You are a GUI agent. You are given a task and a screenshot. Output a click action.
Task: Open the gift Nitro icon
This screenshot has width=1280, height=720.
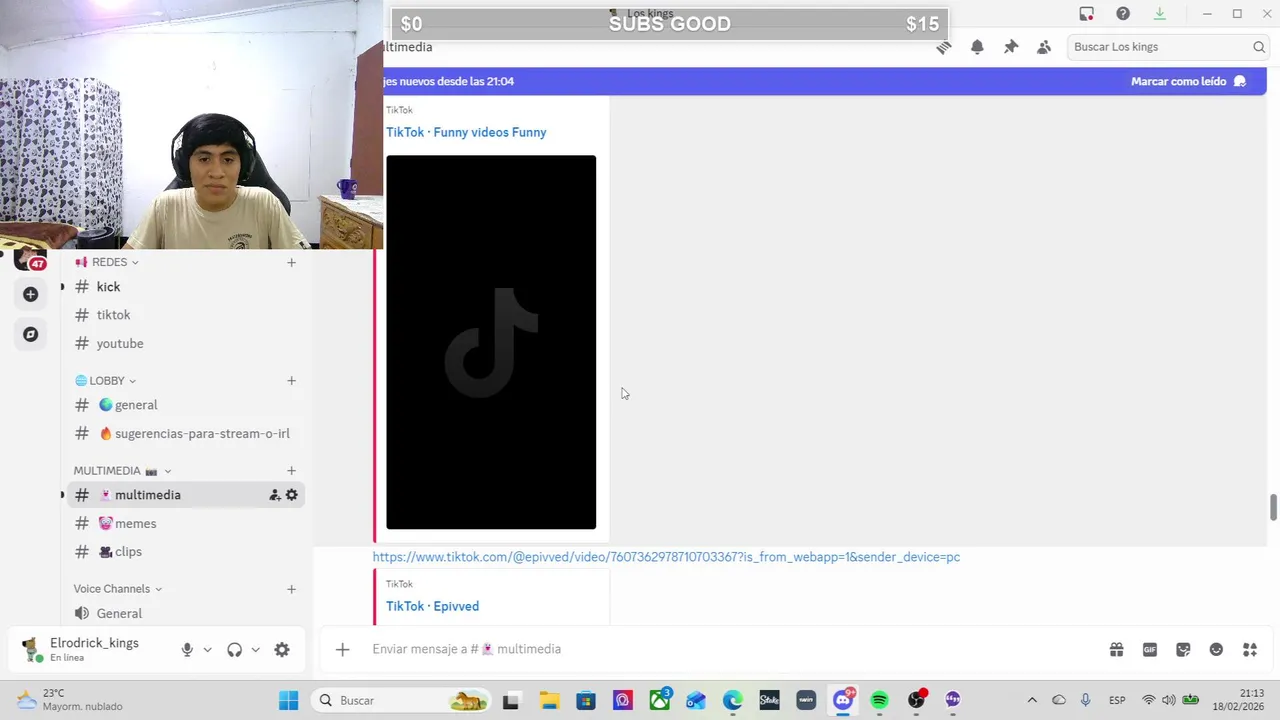(1116, 650)
